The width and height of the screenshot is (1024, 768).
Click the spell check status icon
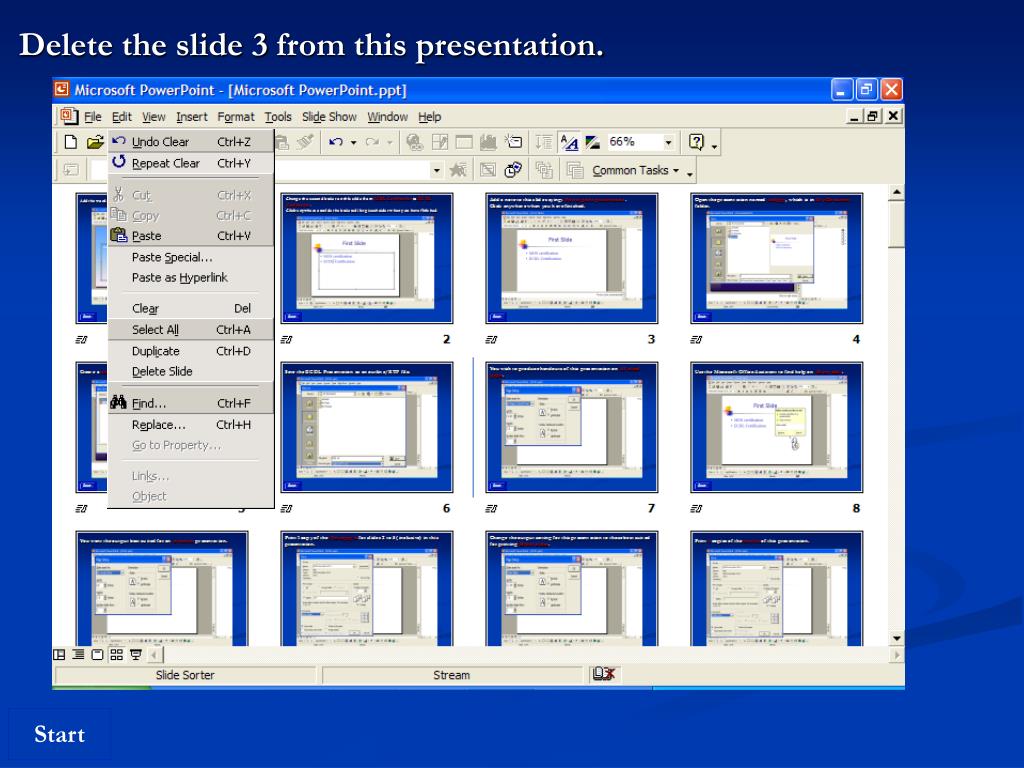click(x=604, y=674)
